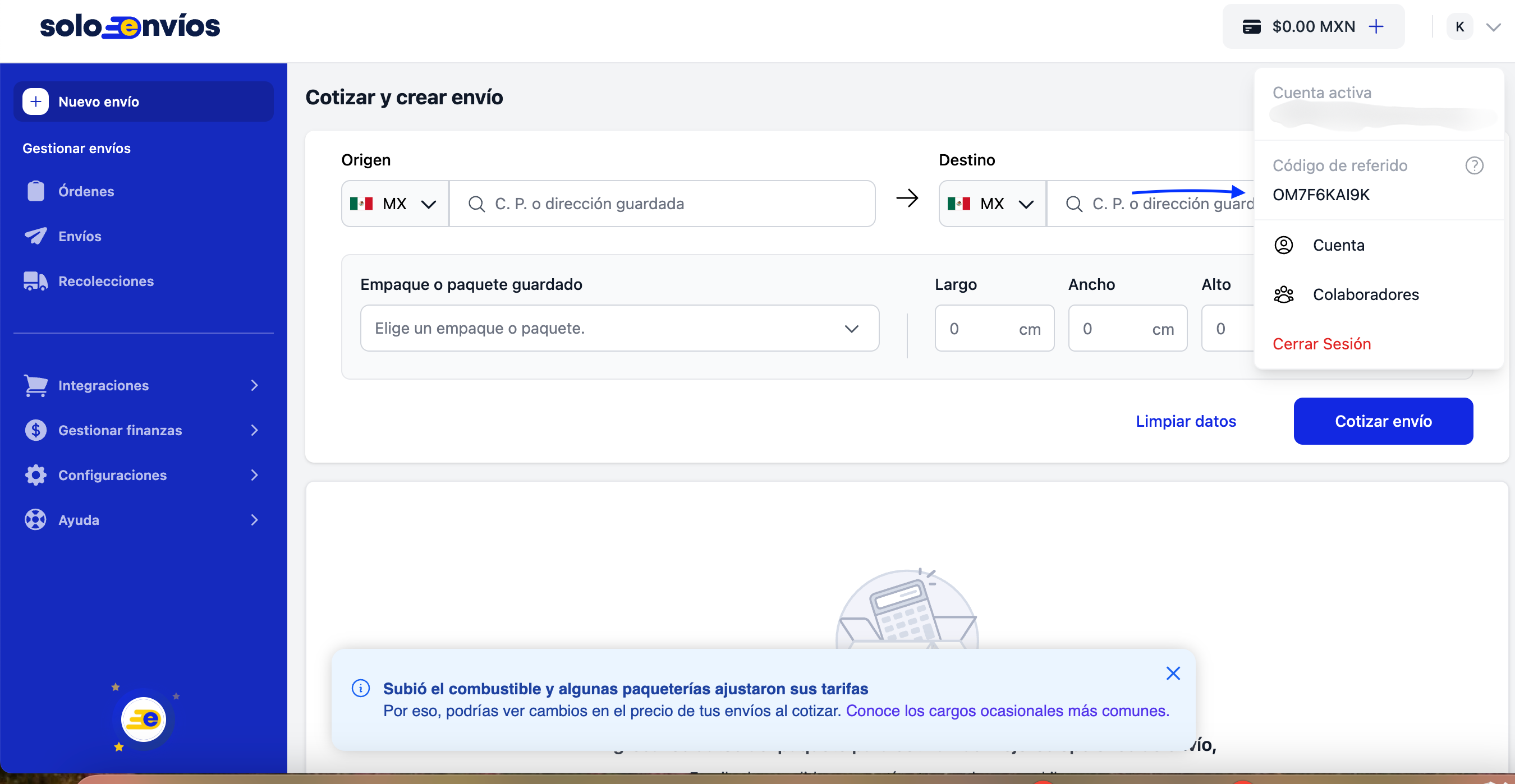Click the origin postal code search field
This screenshot has height=784, width=1515.
[x=671, y=204]
